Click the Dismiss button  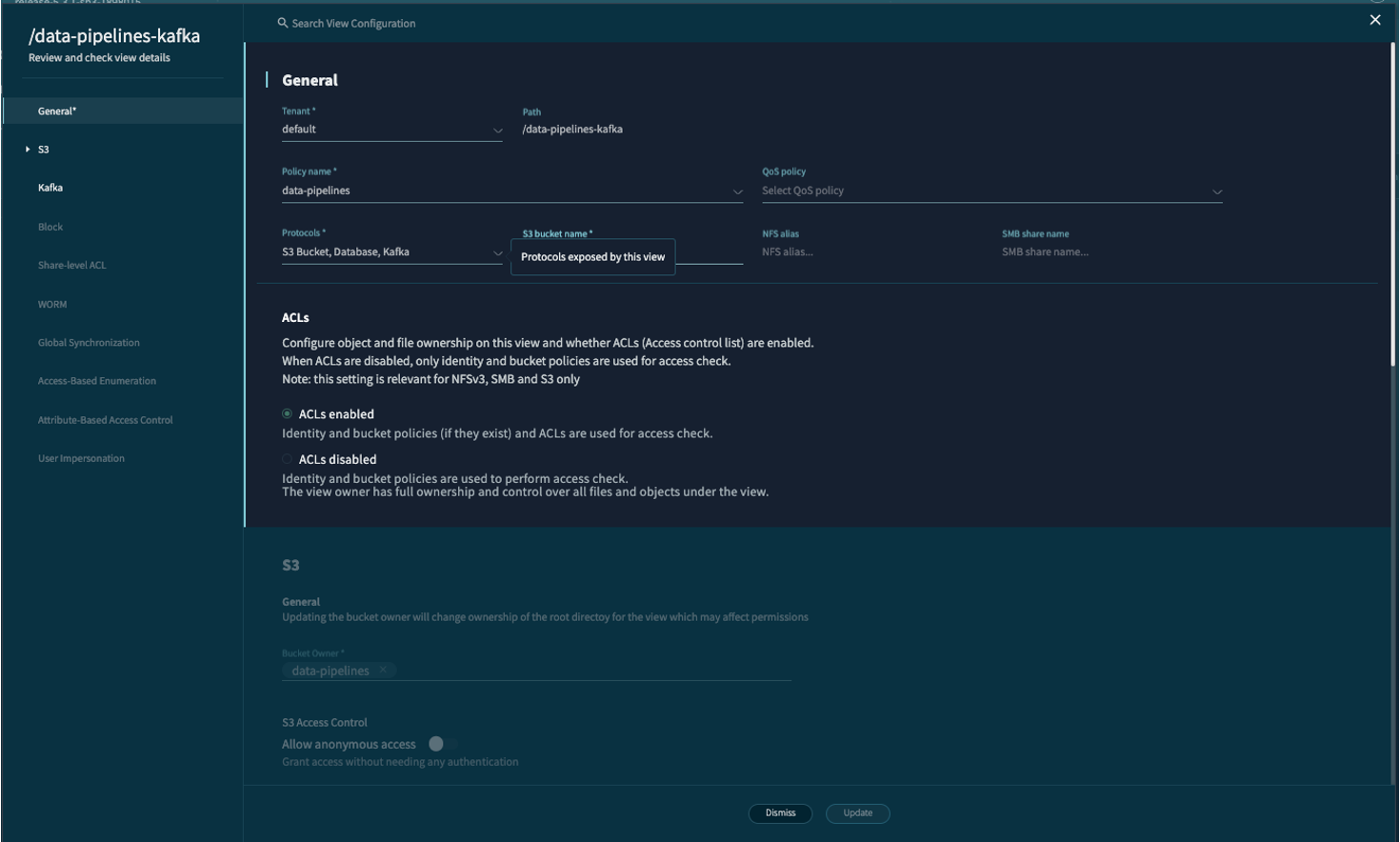click(x=780, y=813)
